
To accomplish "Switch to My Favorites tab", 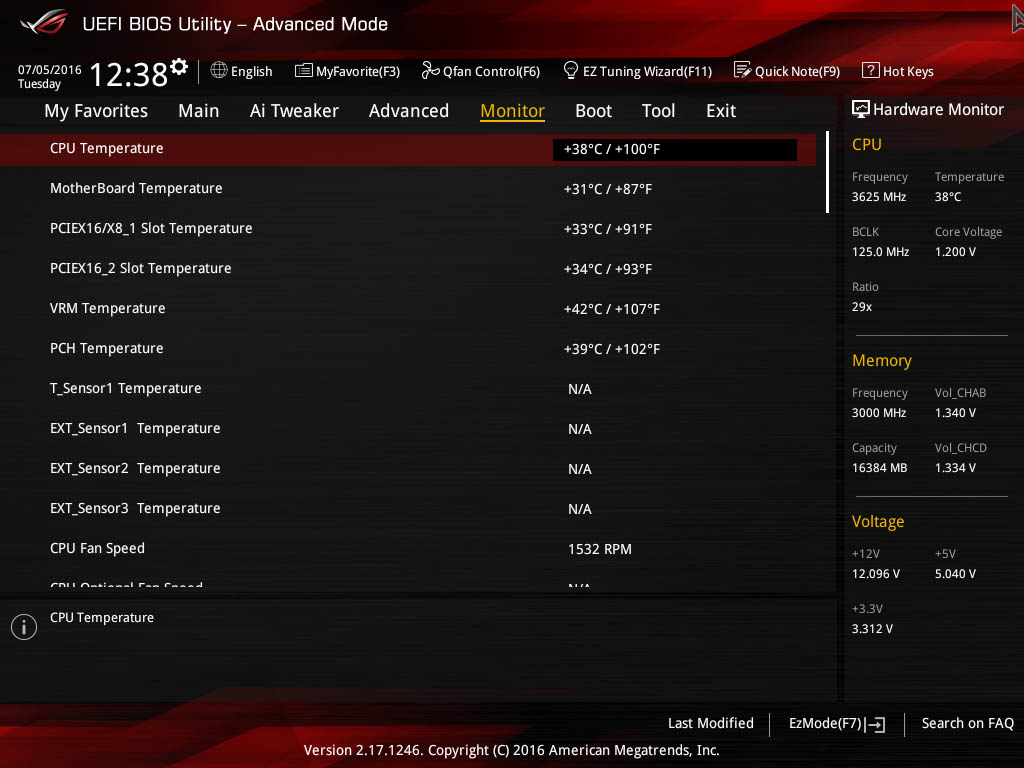I will click(x=96, y=111).
